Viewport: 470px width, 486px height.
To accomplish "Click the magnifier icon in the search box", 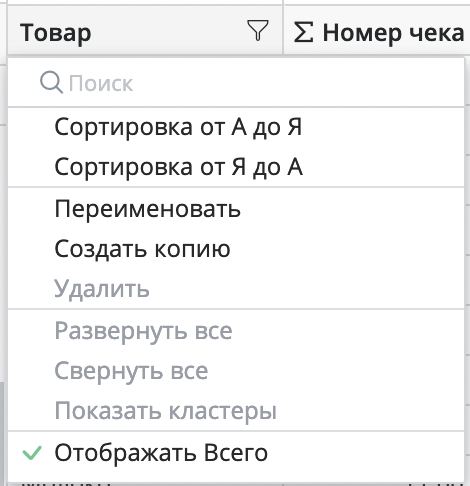I will [51, 82].
